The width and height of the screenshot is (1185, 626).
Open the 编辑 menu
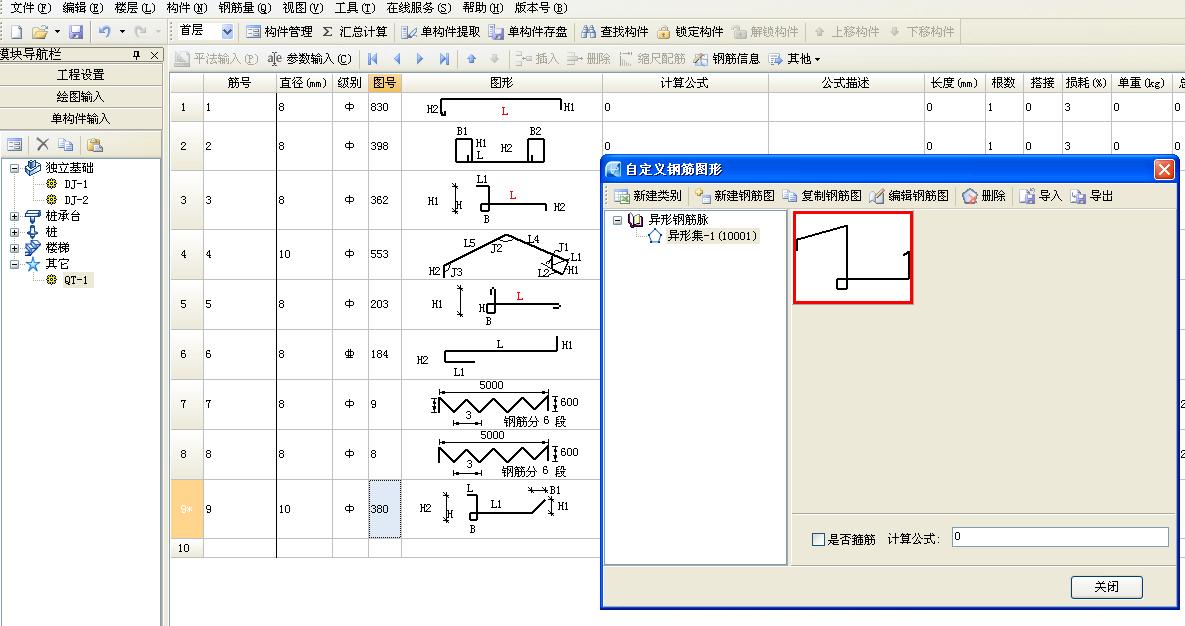(82, 8)
